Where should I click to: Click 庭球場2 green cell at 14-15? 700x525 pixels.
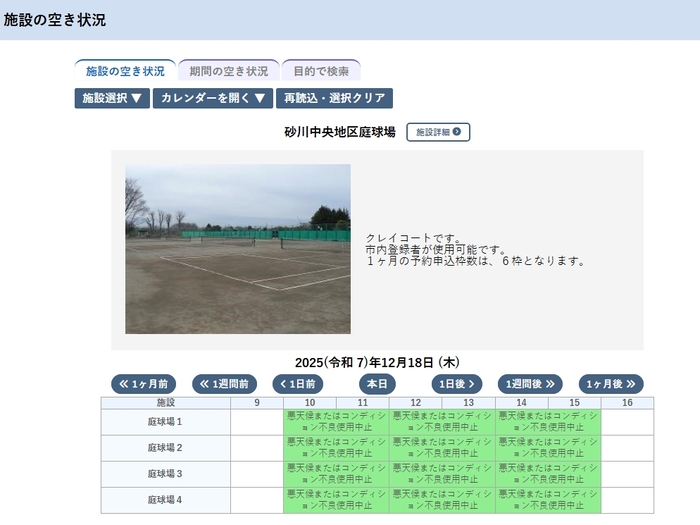click(x=548, y=448)
